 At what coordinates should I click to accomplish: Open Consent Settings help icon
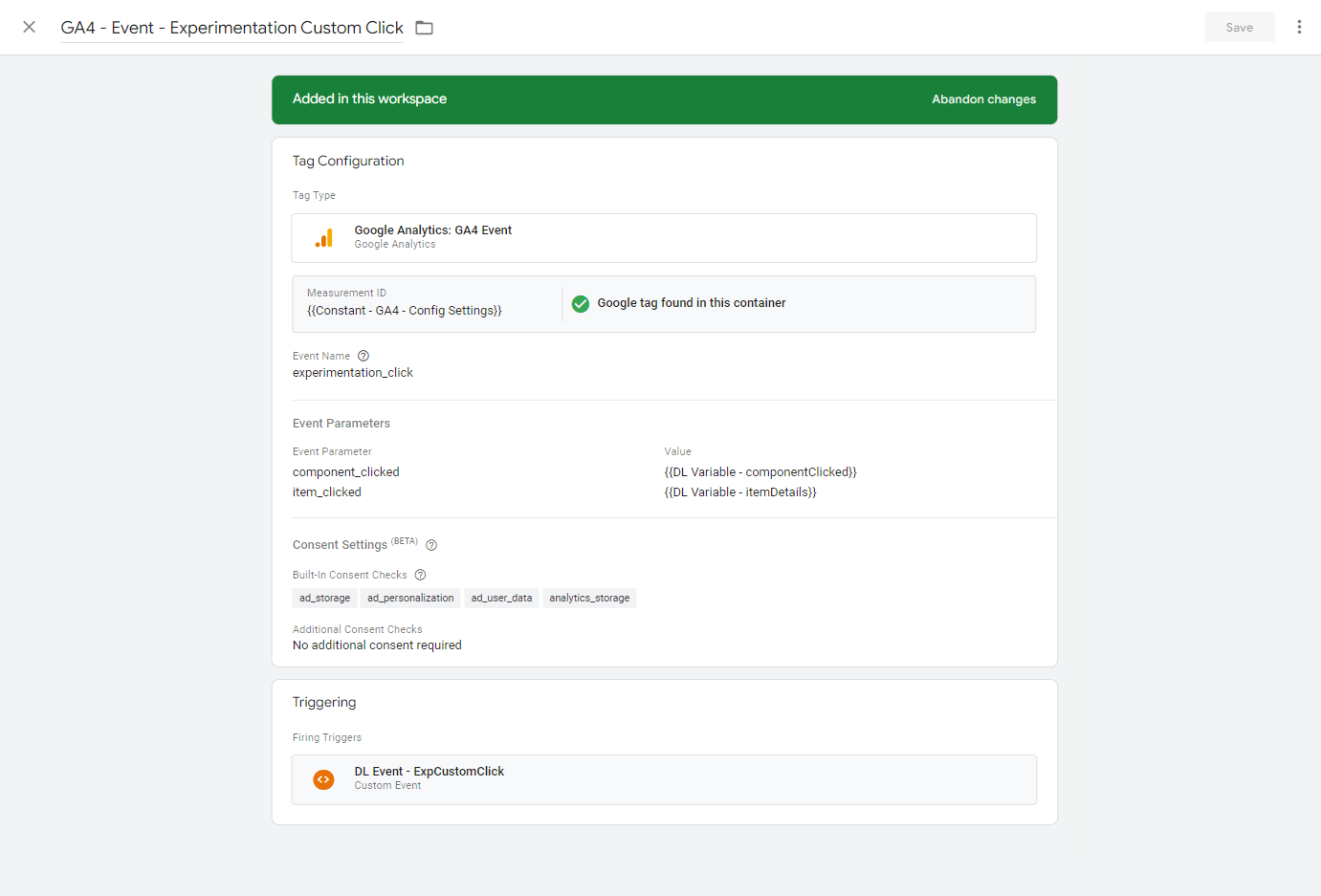point(431,545)
